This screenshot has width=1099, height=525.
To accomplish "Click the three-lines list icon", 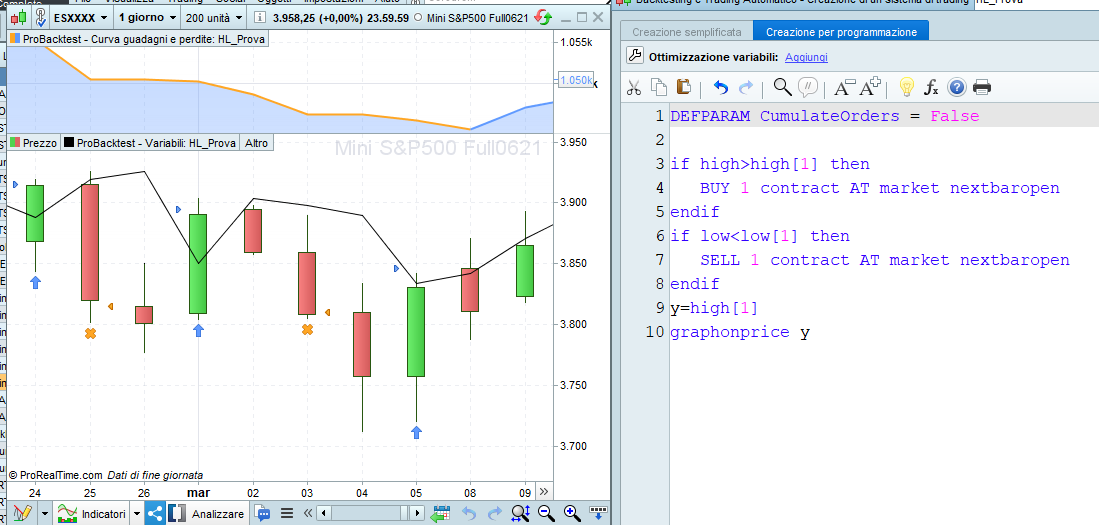I will coord(286,513).
